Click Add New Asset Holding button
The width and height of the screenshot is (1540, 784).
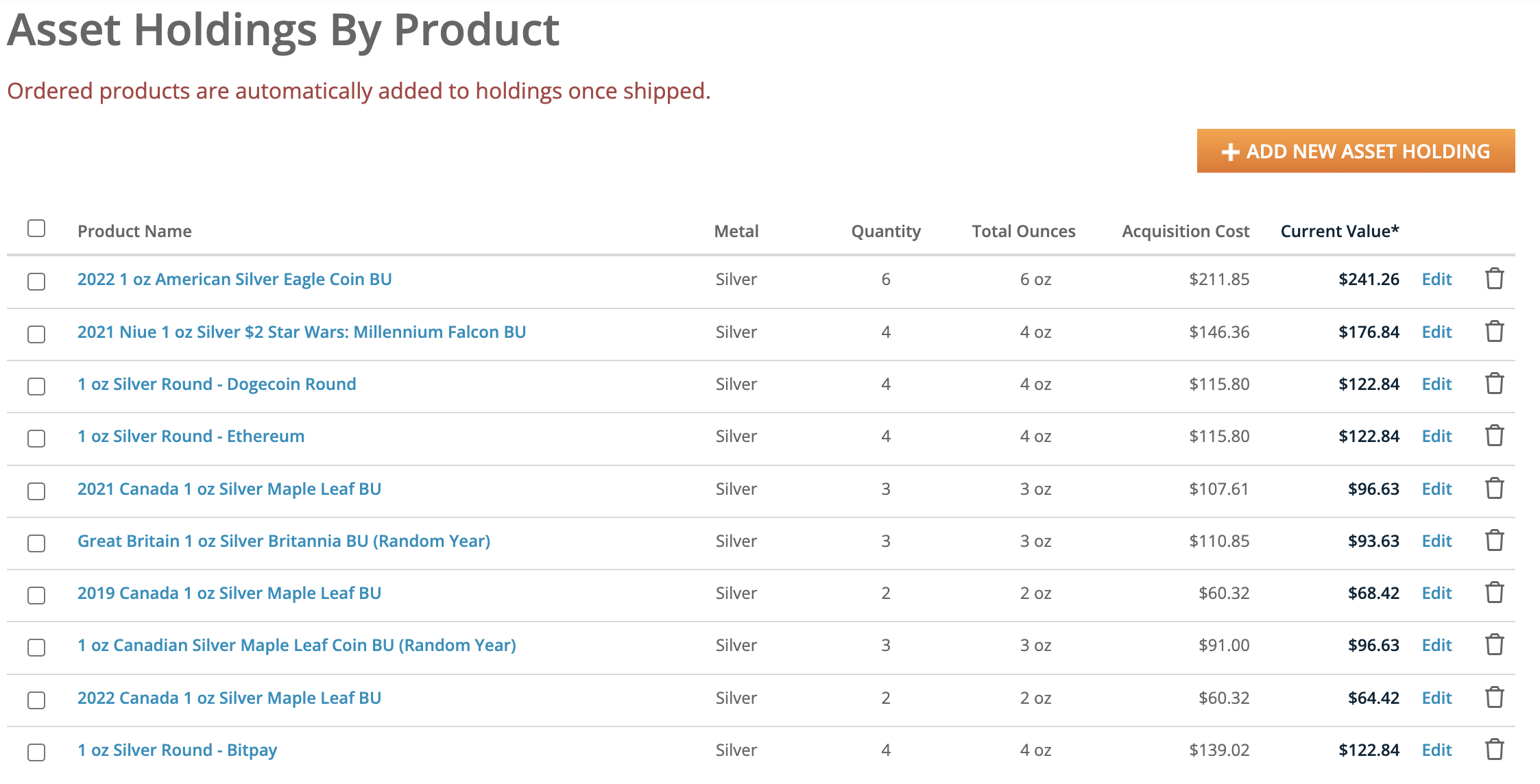[x=1356, y=151]
